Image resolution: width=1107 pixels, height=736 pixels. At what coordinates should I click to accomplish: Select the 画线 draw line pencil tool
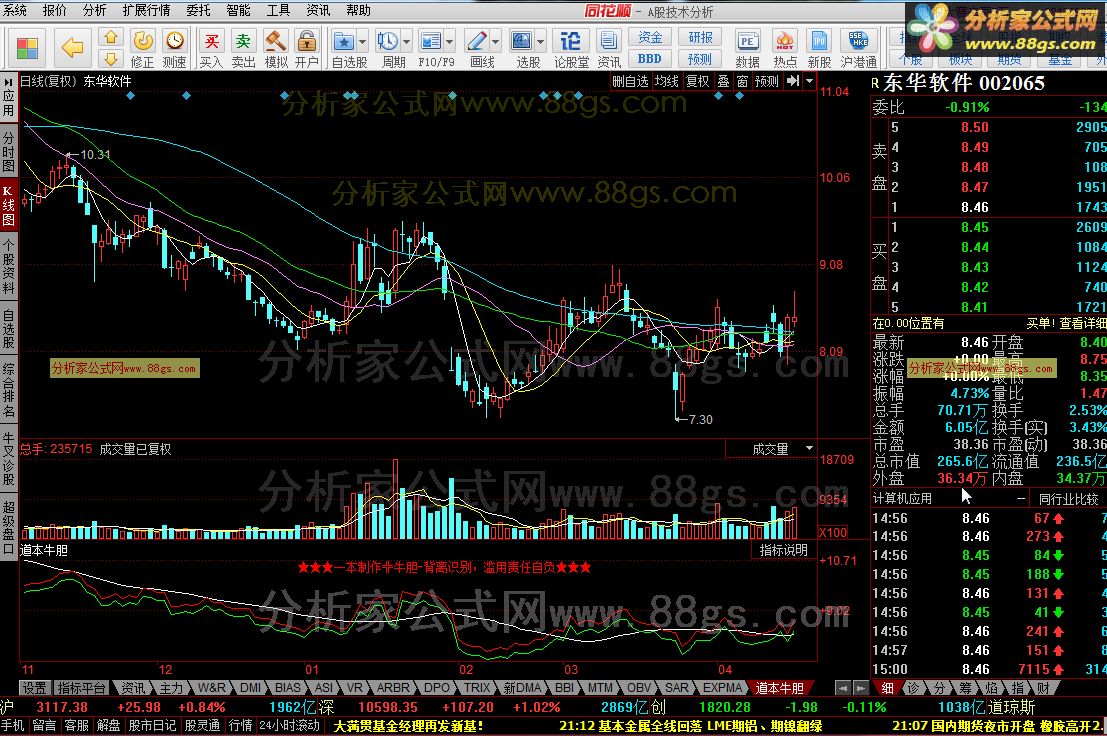[477, 41]
